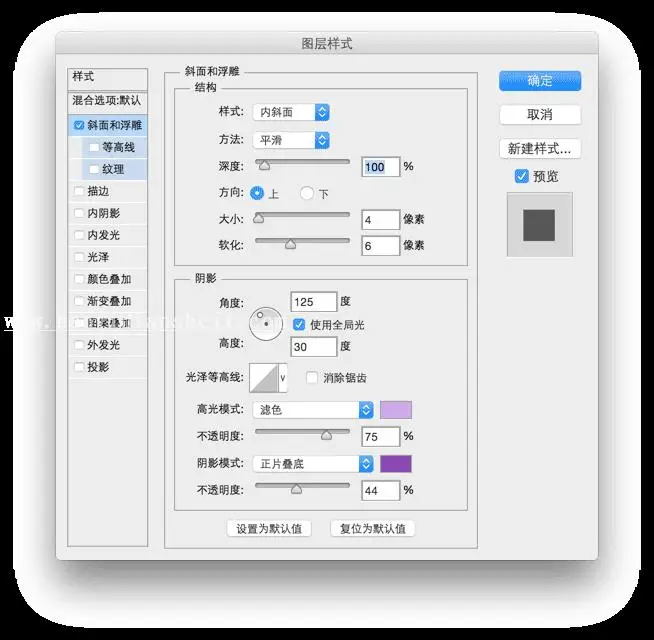The width and height of the screenshot is (654, 640).
Task: Click shadow opacity field showing 44
Action: (381, 490)
